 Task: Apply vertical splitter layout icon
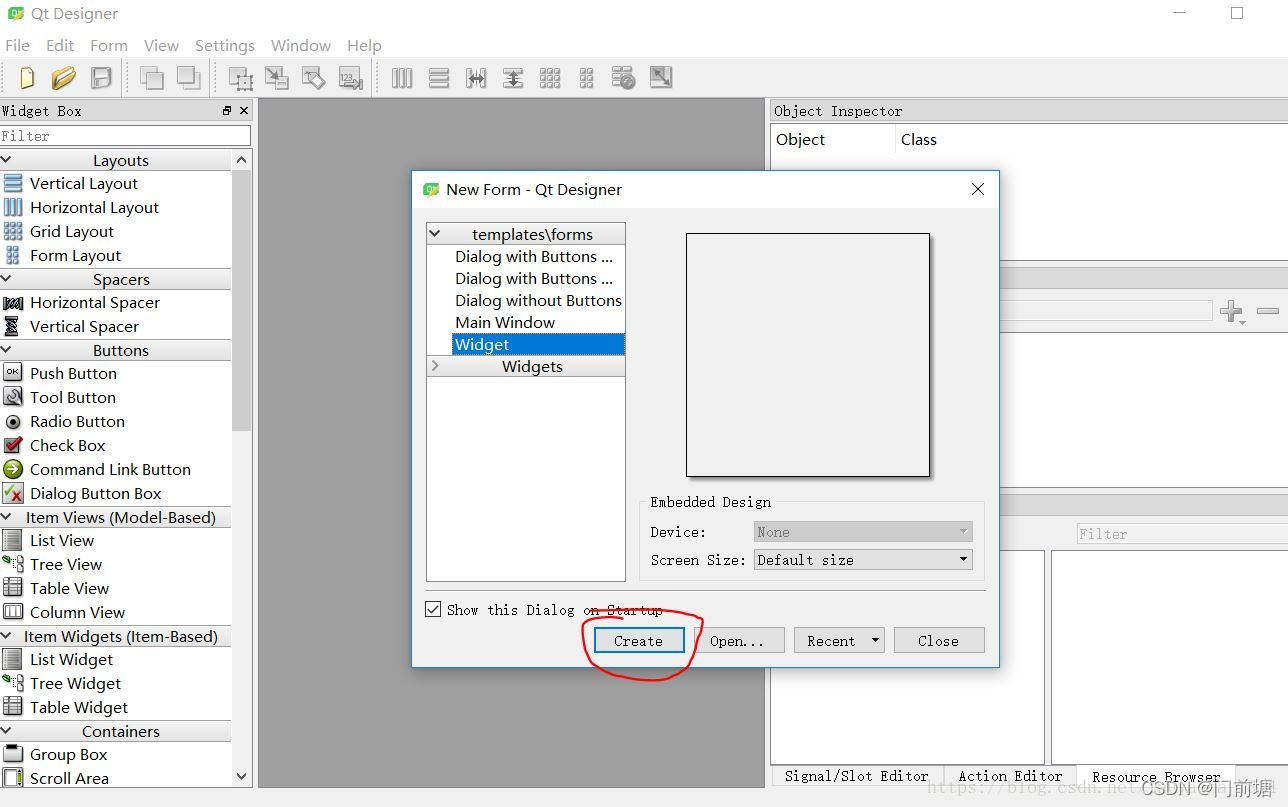coord(513,77)
